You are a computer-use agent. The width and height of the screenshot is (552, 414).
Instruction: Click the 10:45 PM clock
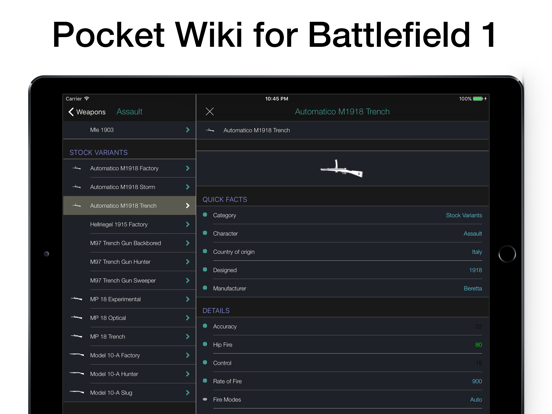point(276,99)
